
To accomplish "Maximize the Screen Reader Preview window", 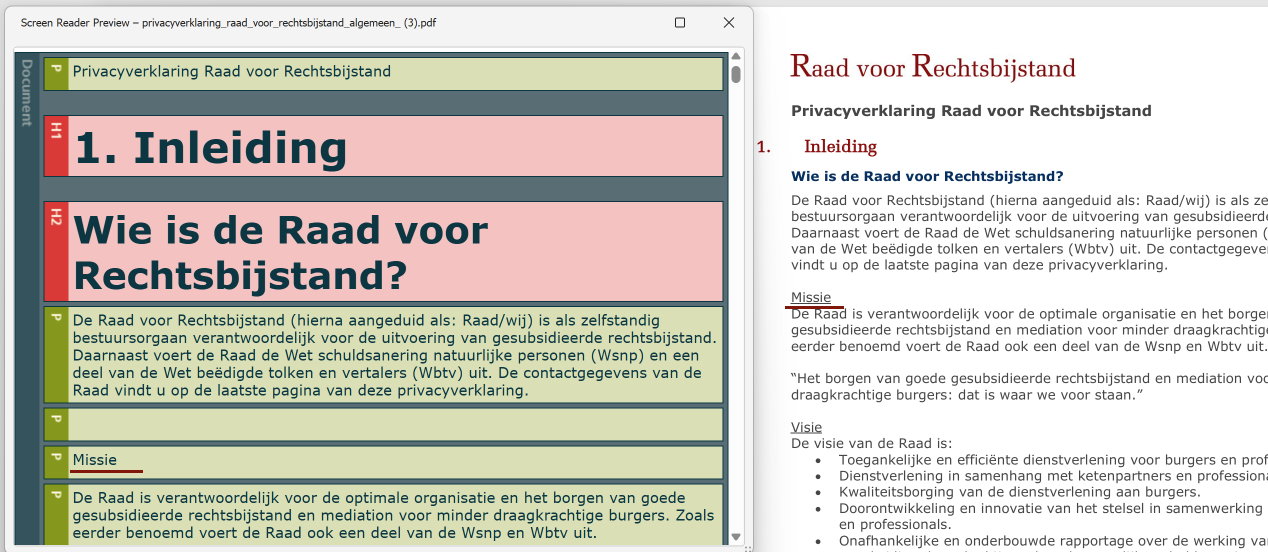I will point(680,22).
